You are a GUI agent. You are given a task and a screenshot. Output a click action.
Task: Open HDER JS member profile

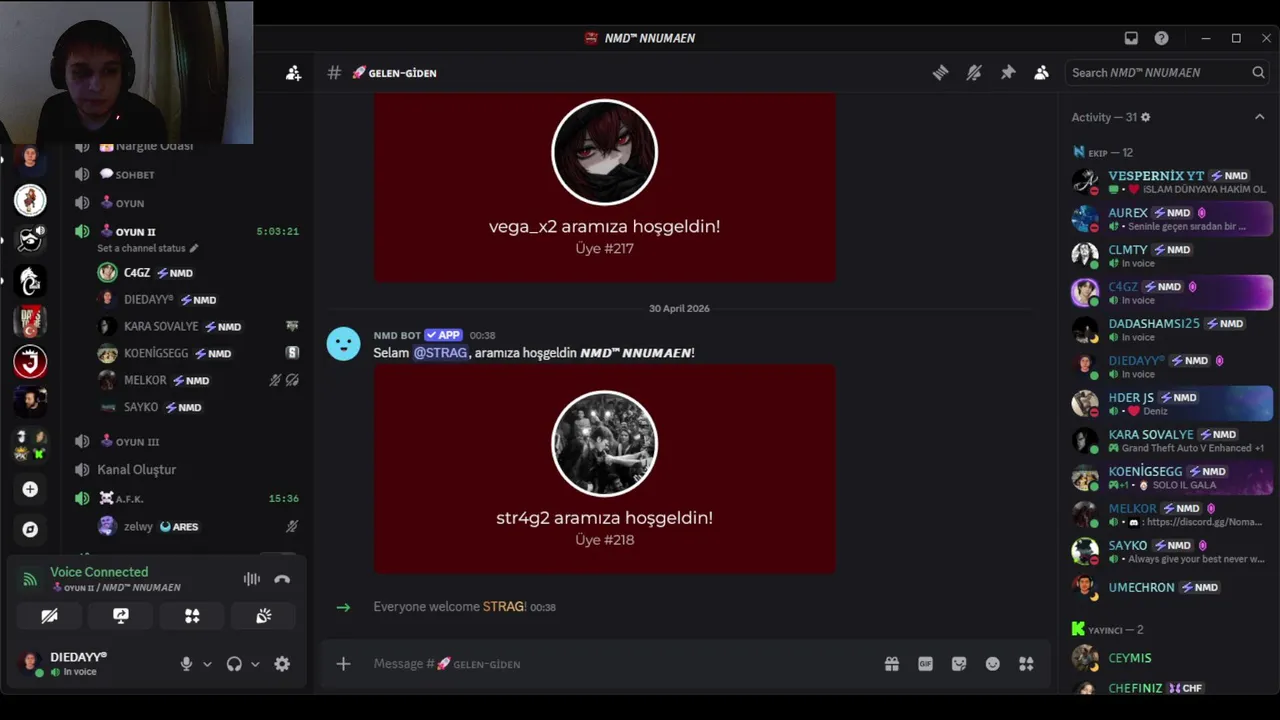(1169, 403)
